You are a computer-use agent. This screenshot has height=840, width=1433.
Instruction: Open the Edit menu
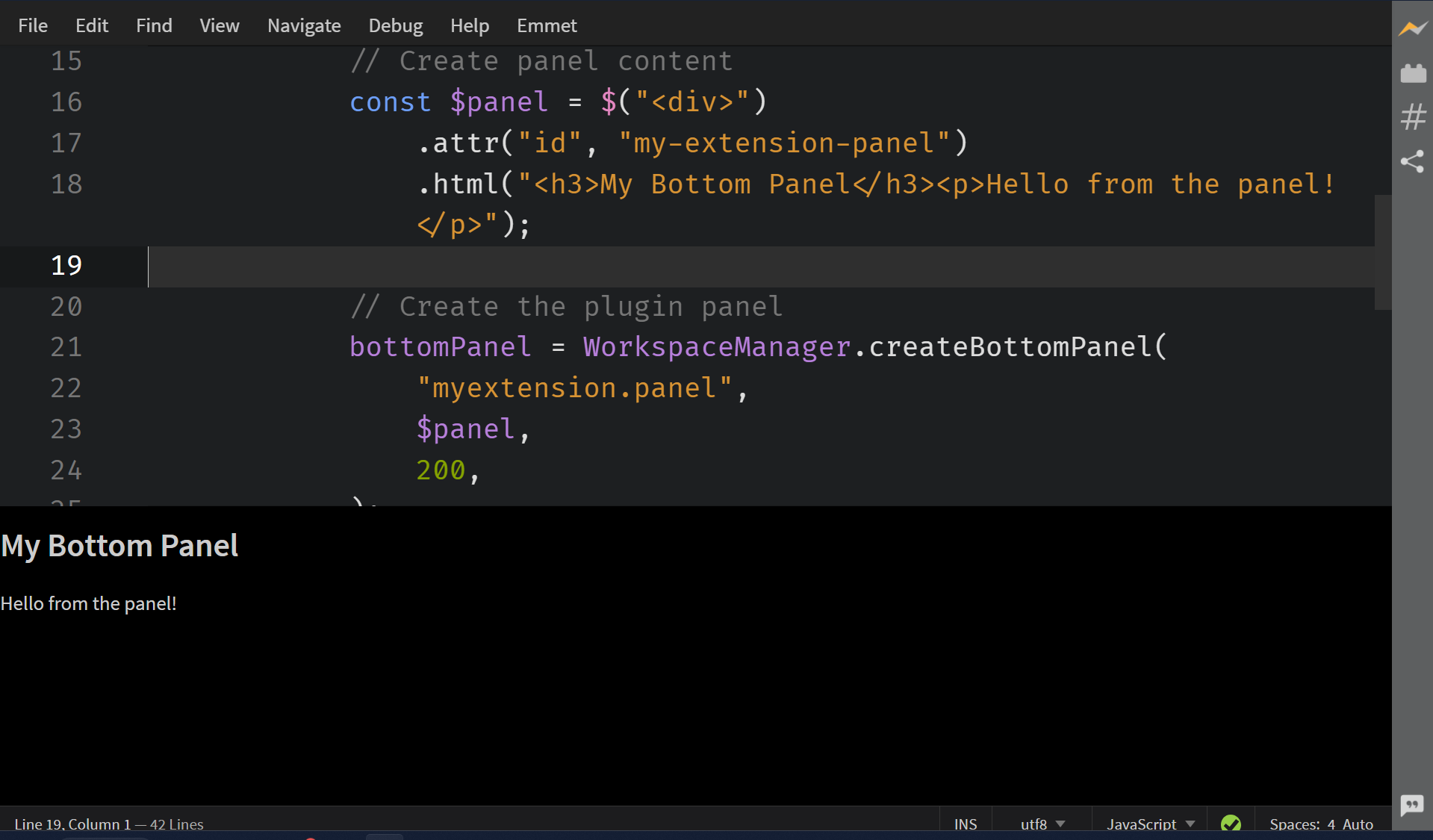(x=92, y=25)
